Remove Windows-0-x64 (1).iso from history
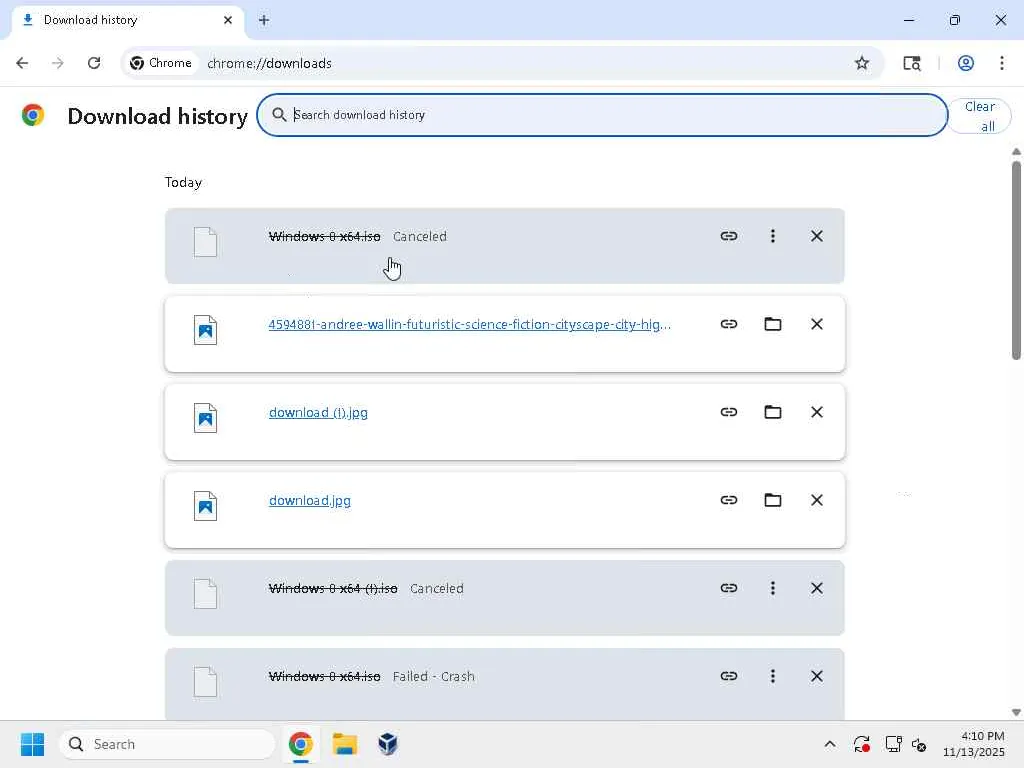Screen dimensions: 1024x768 pyautogui.click(x=816, y=588)
